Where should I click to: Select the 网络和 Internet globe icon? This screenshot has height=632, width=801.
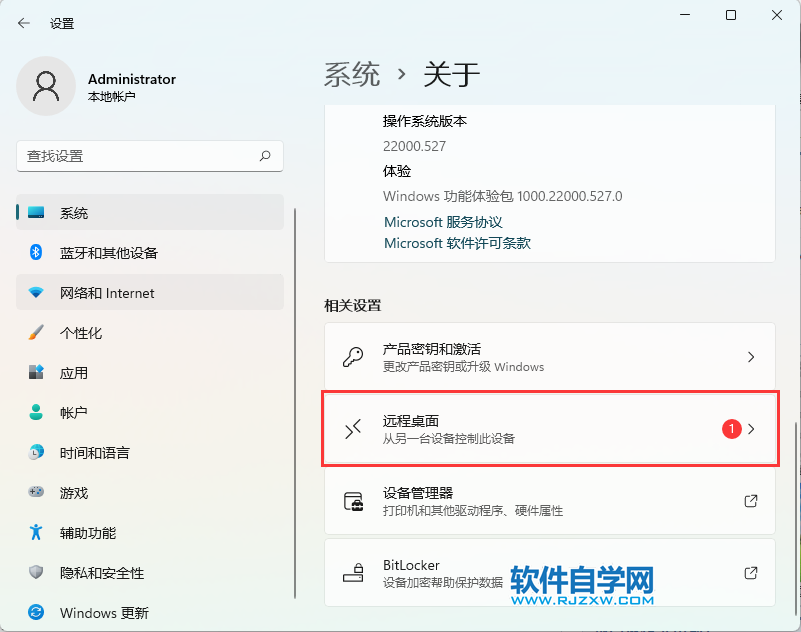pos(35,293)
